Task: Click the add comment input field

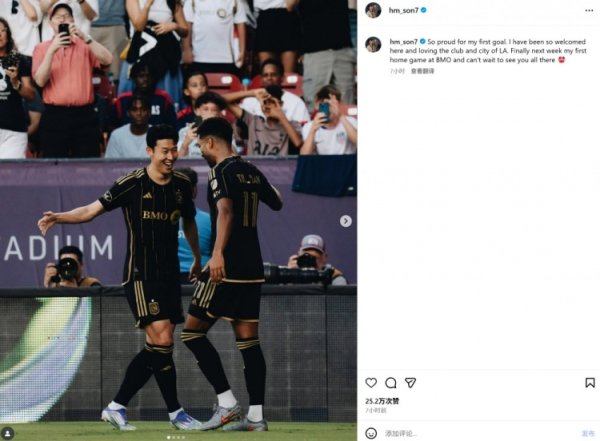Action: (480, 433)
